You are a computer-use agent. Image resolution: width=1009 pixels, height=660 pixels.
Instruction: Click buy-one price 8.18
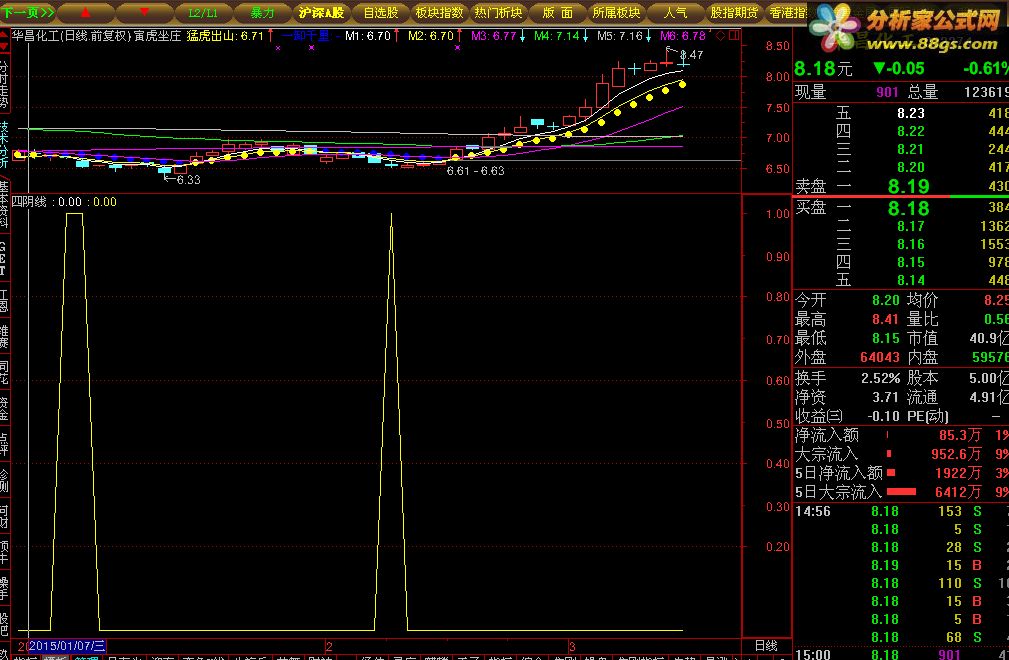coord(908,208)
